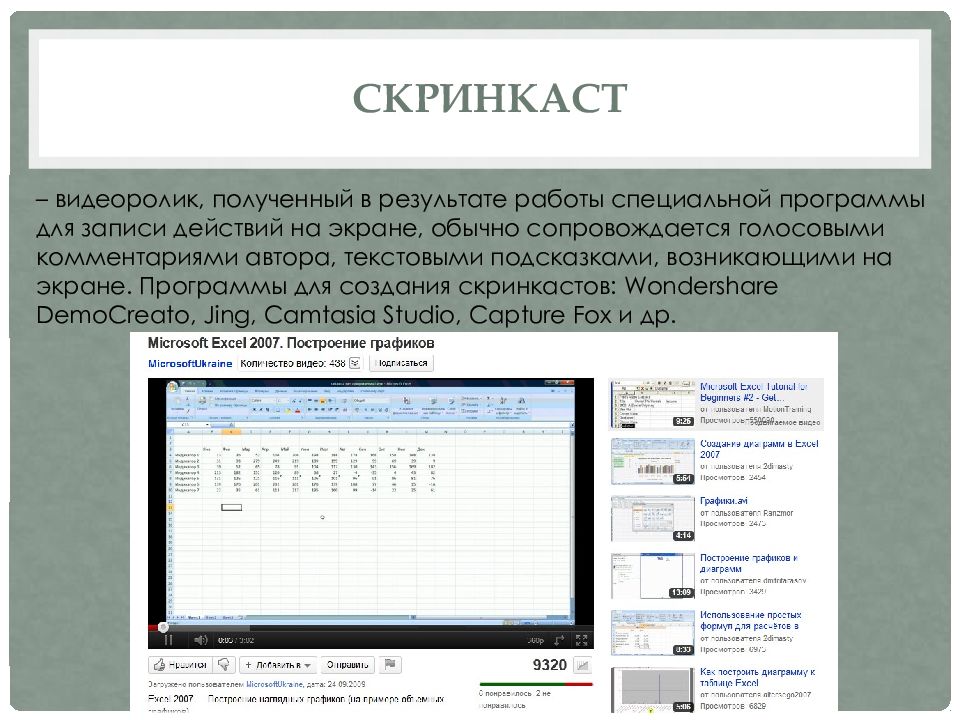Open the Microsoft Excel Tutorial for Beginners #2 link
This screenshot has width=960, height=720.
click(x=754, y=392)
